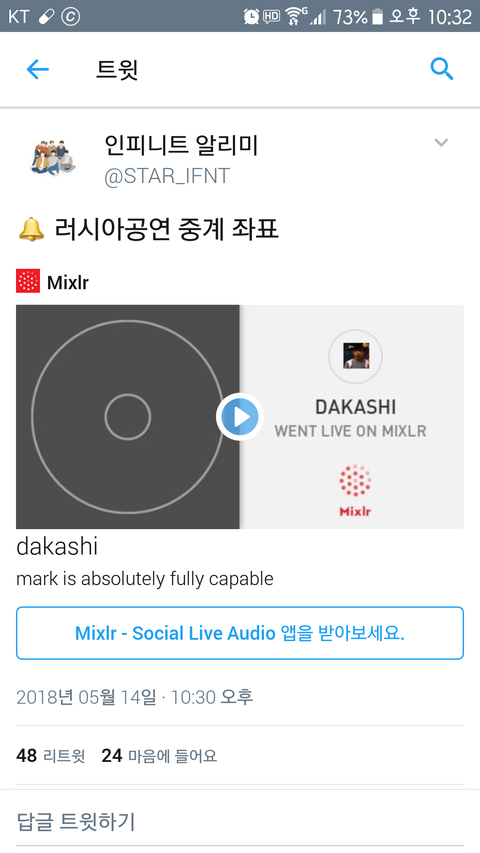Tap the alarm clock status icon
Image resolution: width=480 pixels, height=853 pixels.
click(251, 17)
